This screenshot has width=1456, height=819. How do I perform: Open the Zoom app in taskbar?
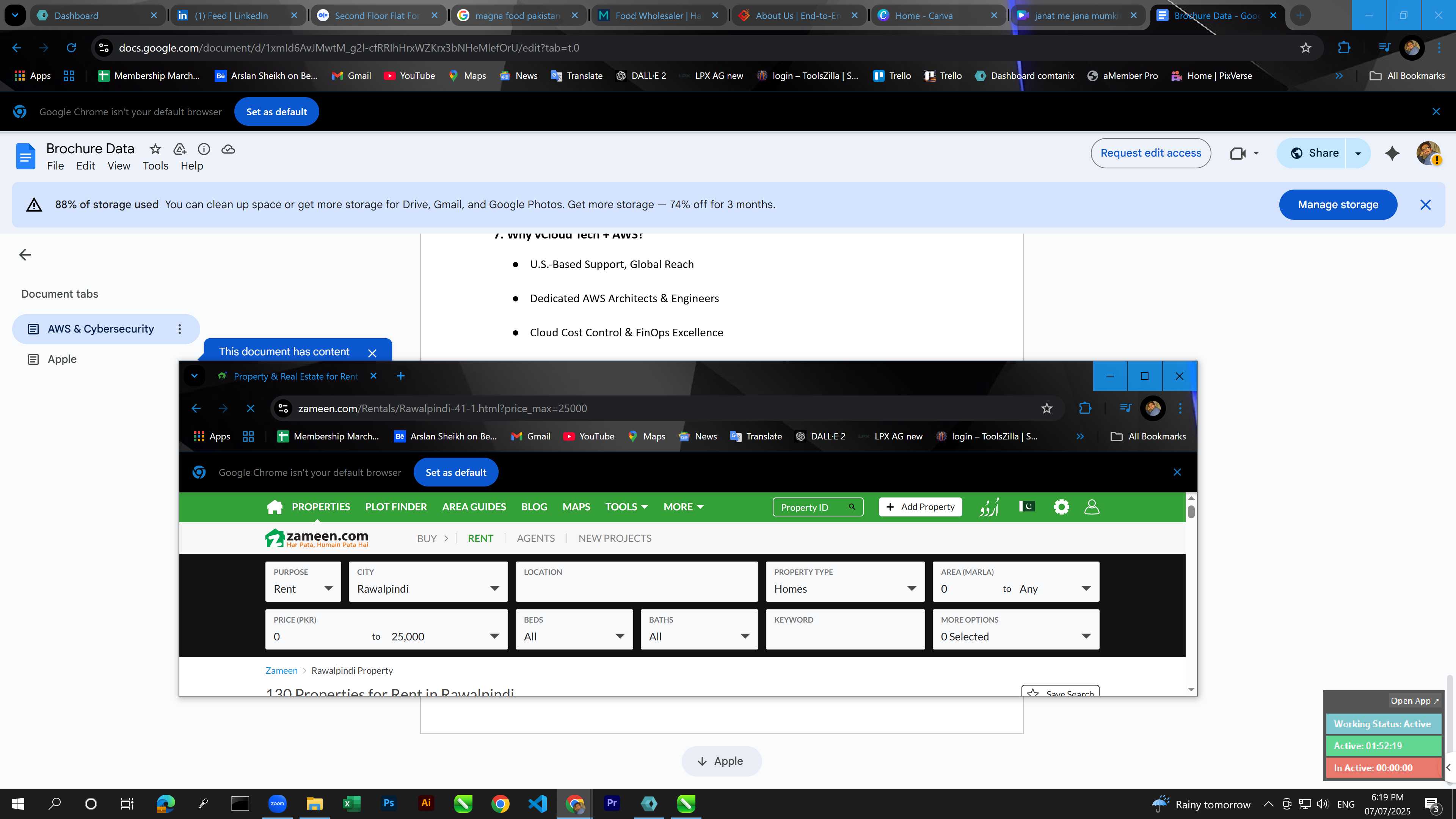pyautogui.click(x=277, y=803)
